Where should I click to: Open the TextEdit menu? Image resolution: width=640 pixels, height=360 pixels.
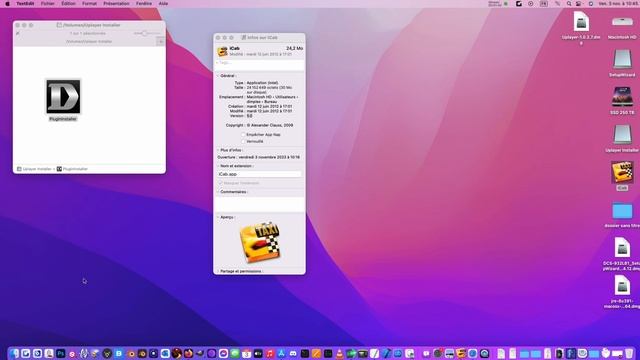point(25,4)
